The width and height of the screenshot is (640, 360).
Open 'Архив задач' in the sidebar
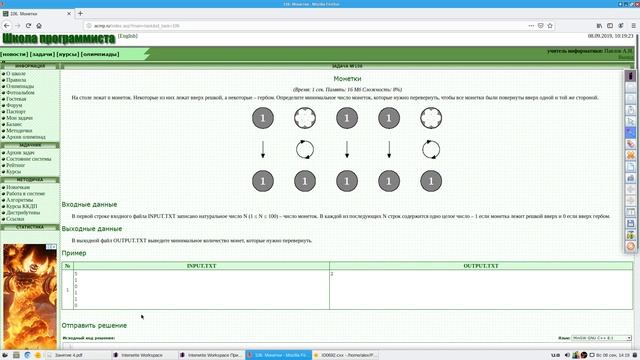[x=20, y=152]
